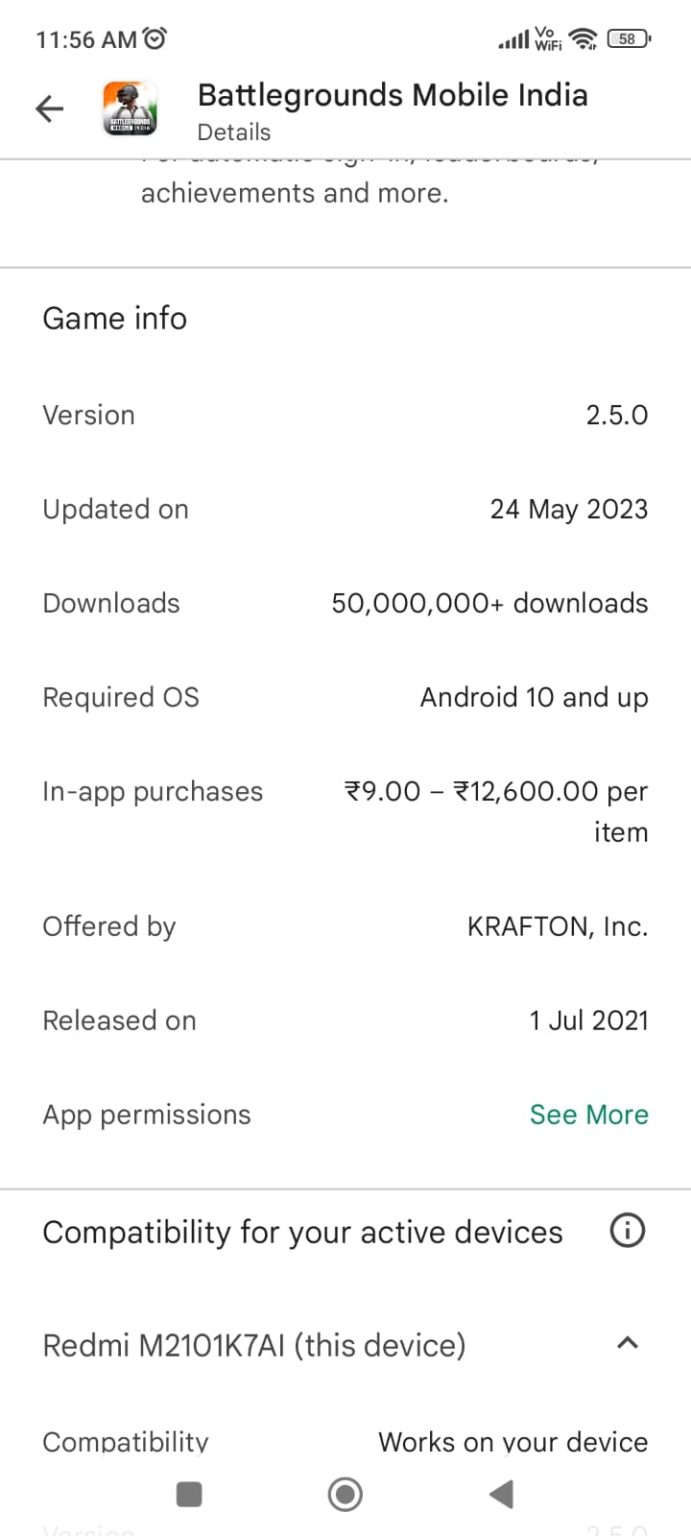
Task: Collapse the Redmi M2101K7AI device section
Action: 627,1344
